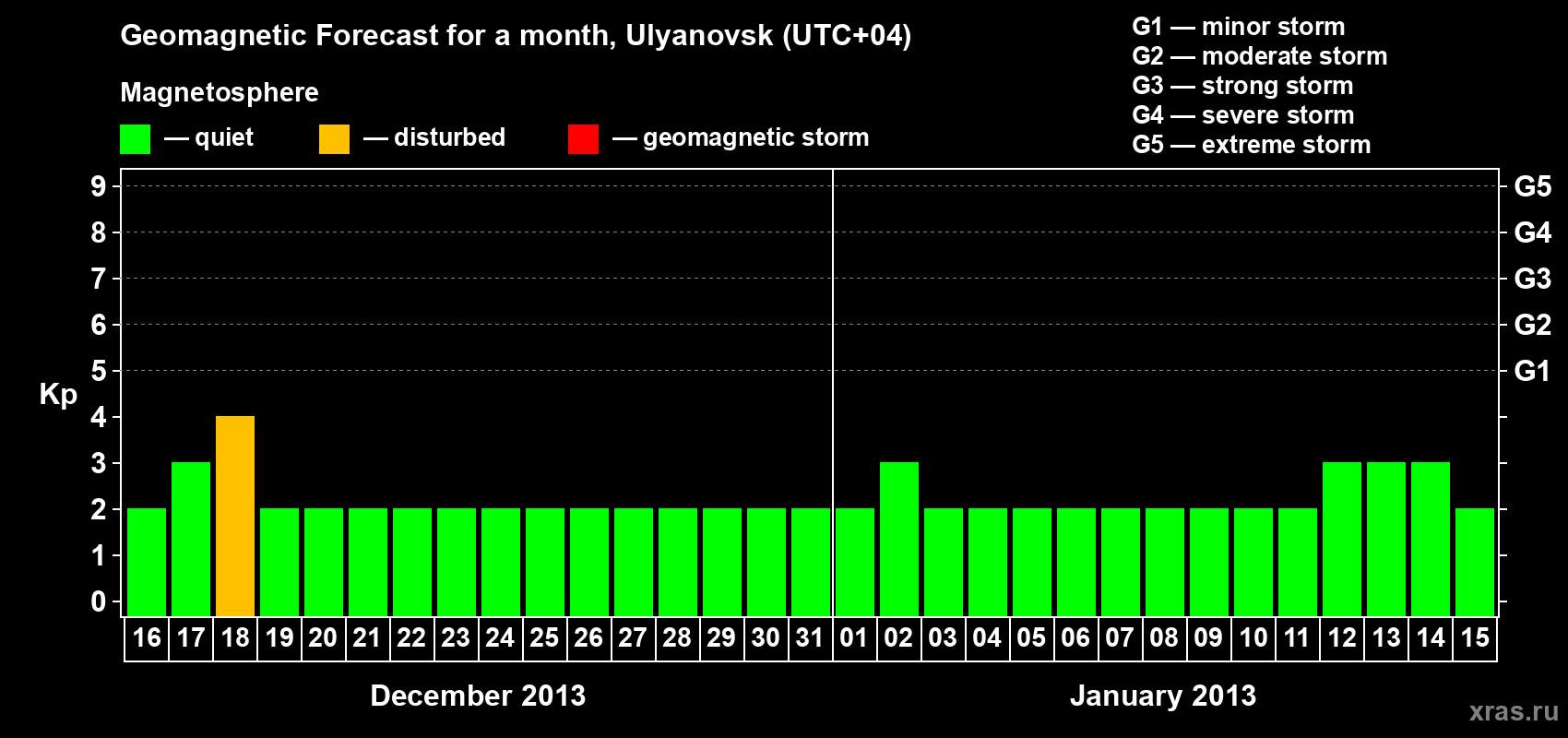The height and width of the screenshot is (738, 1568).
Task: Click the orange disturbed legend swatch
Action: (334, 139)
